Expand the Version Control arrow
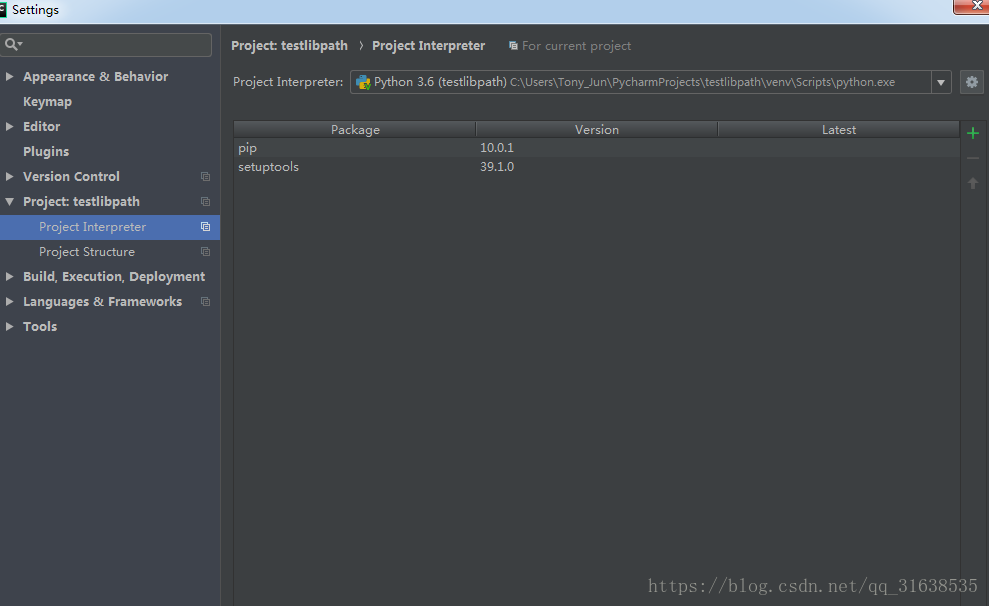Viewport: 989px width, 606px height. point(9,177)
